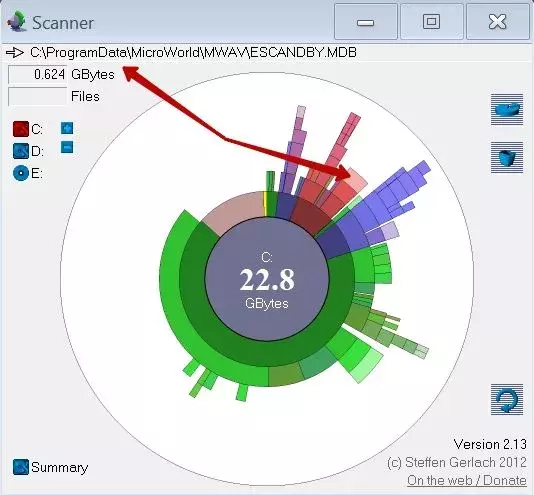Image resolution: width=534 pixels, height=495 pixels.
Task: Click the blue undo/rescan arrow icon
Action: point(507,399)
